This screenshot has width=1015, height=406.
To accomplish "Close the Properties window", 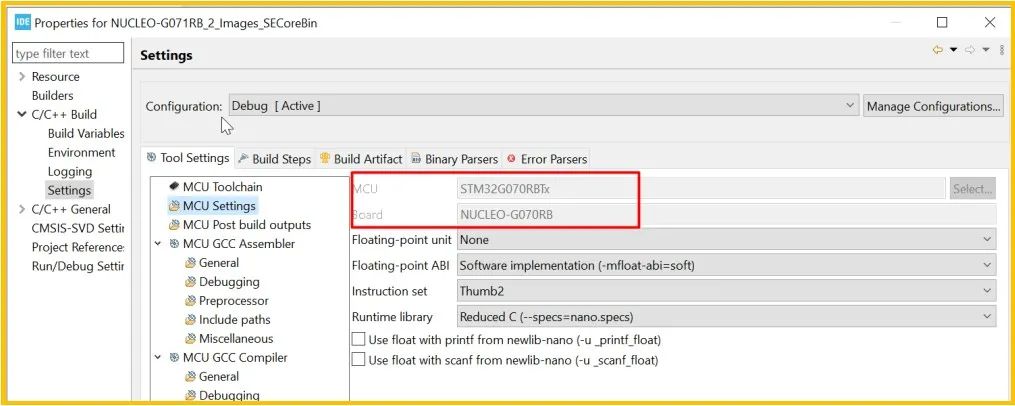I will [x=990, y=23].
